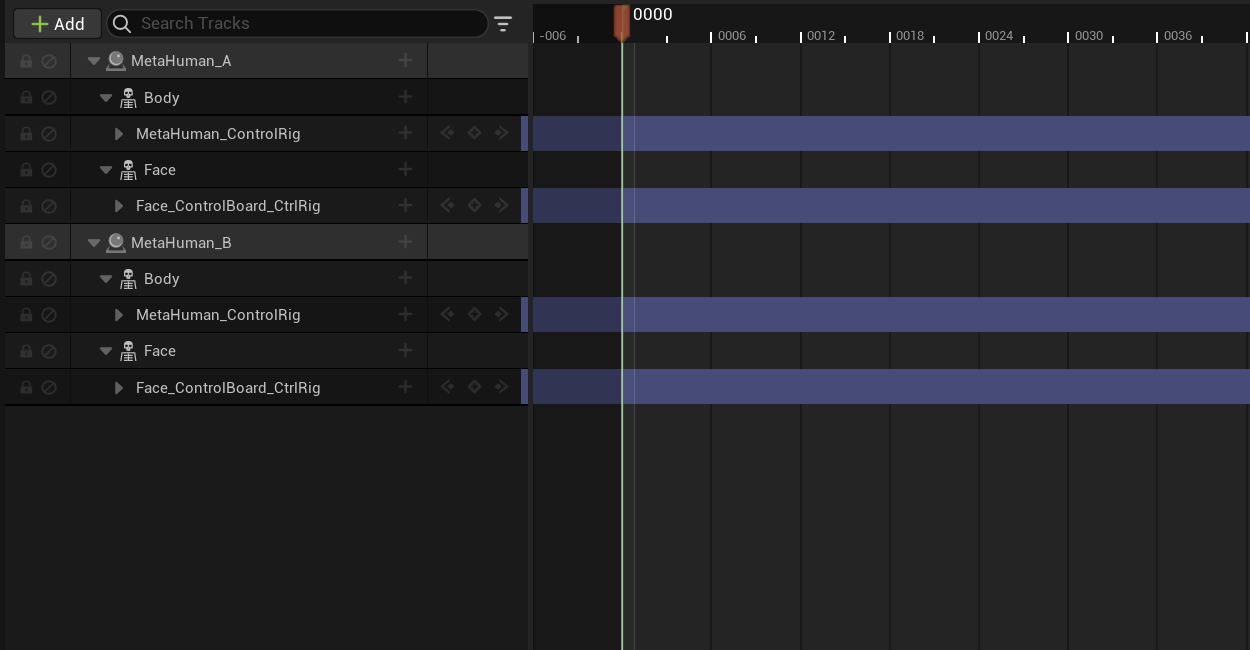The height and width of the screenshot is (650, 1250).
Task: Click the plus icon on MetaHuman_B row
Action: [405, 242]
